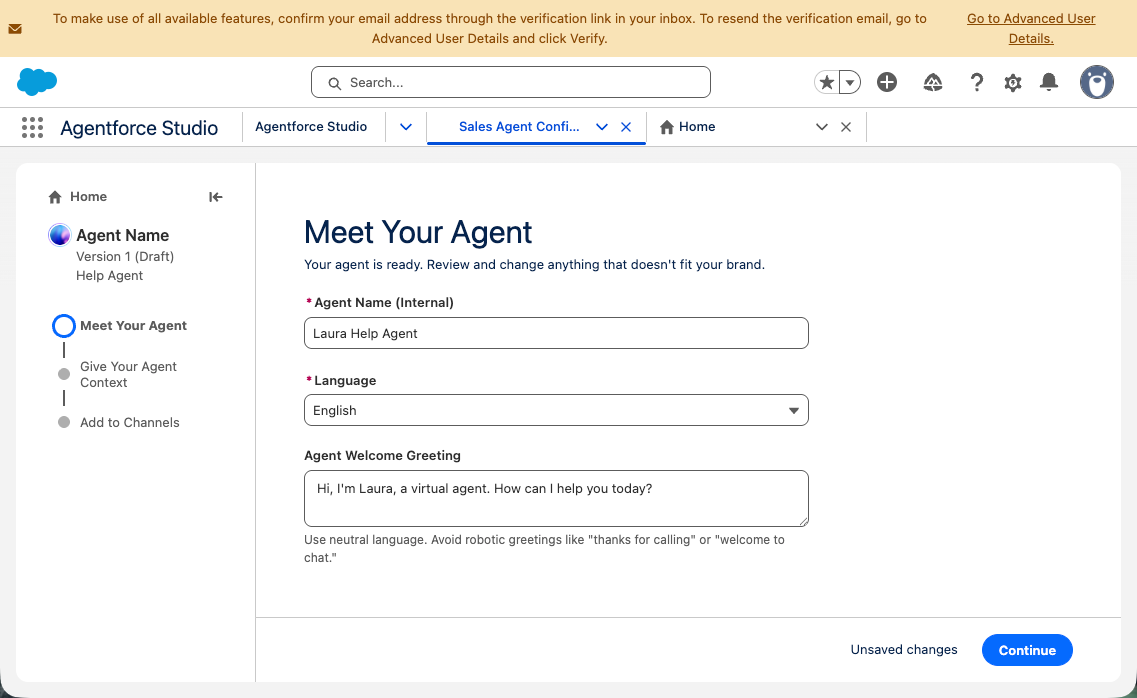Click the Agent Name avatar icon
The height and width of the screenshot is (698, 1137).
(x=59, y=235)
